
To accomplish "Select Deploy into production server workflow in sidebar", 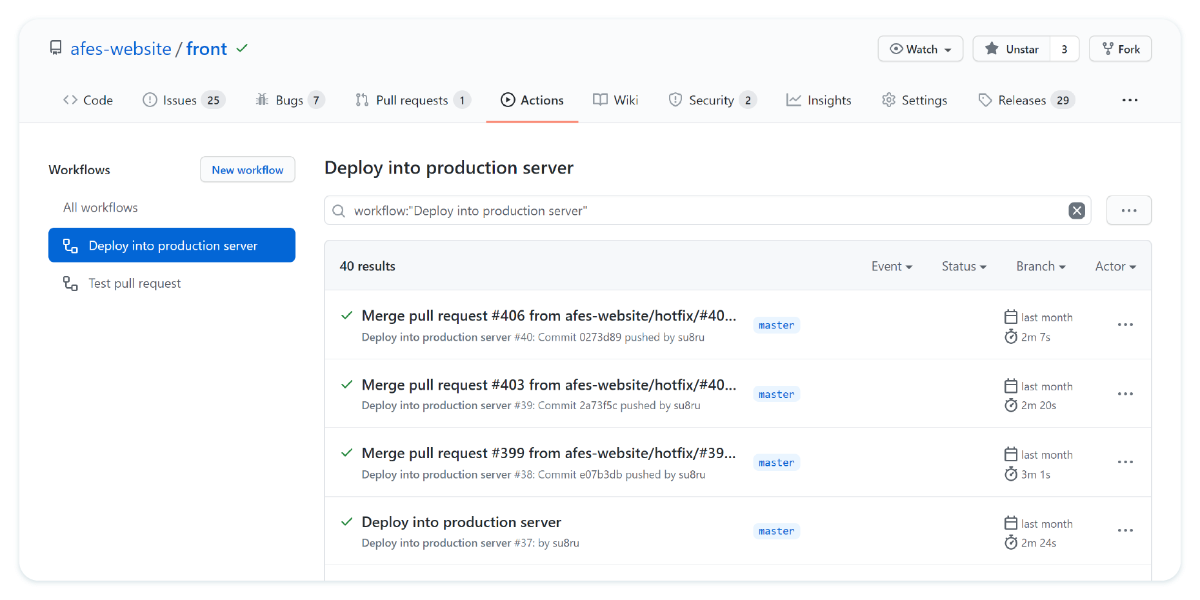I will tap(172, 245).
